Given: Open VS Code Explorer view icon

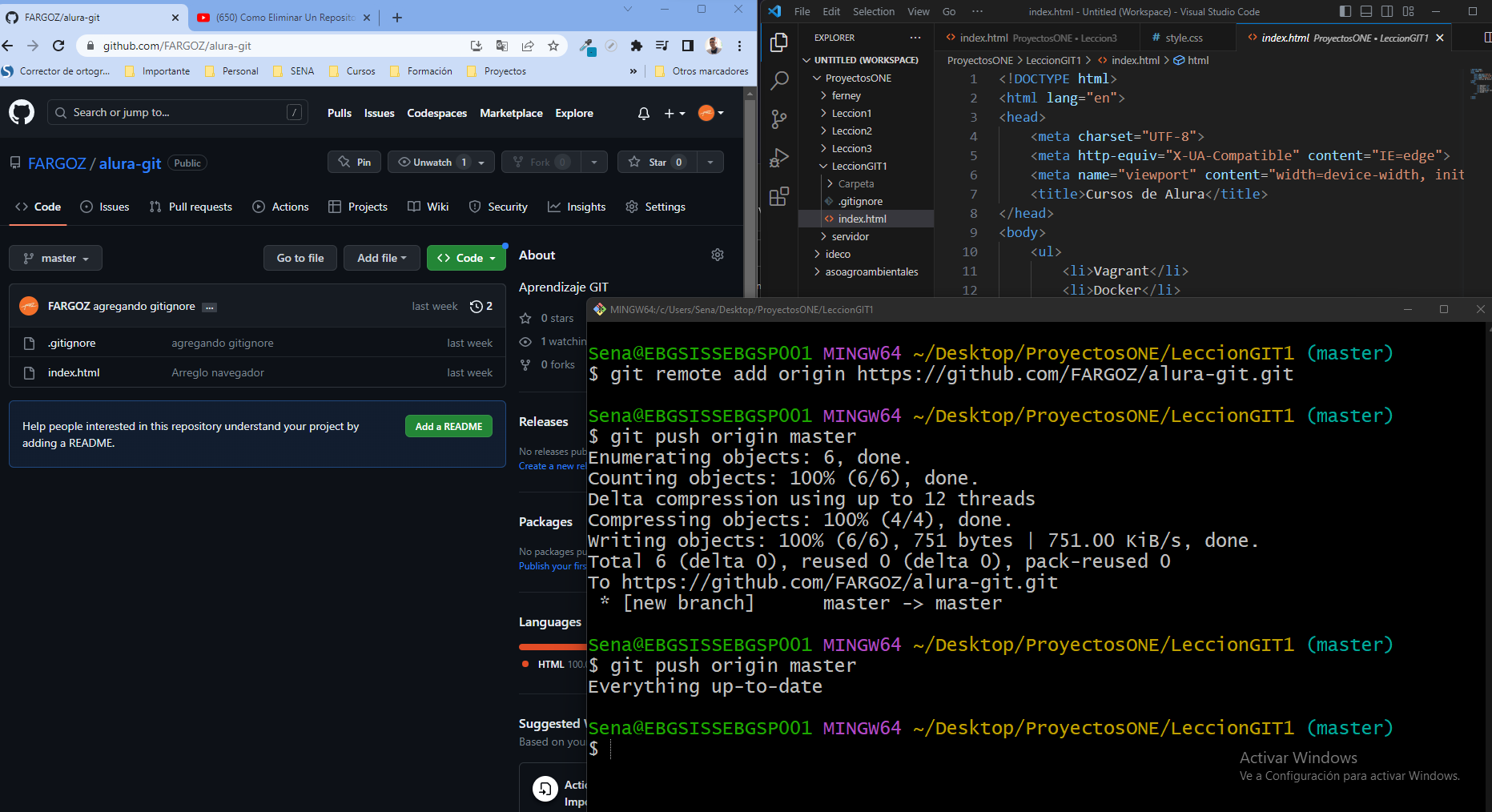Looking at the screenshot, I should tap(778, 42).
